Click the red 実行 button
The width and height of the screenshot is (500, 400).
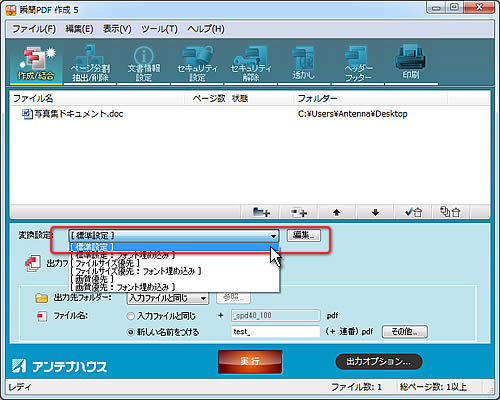click(250, 362)
